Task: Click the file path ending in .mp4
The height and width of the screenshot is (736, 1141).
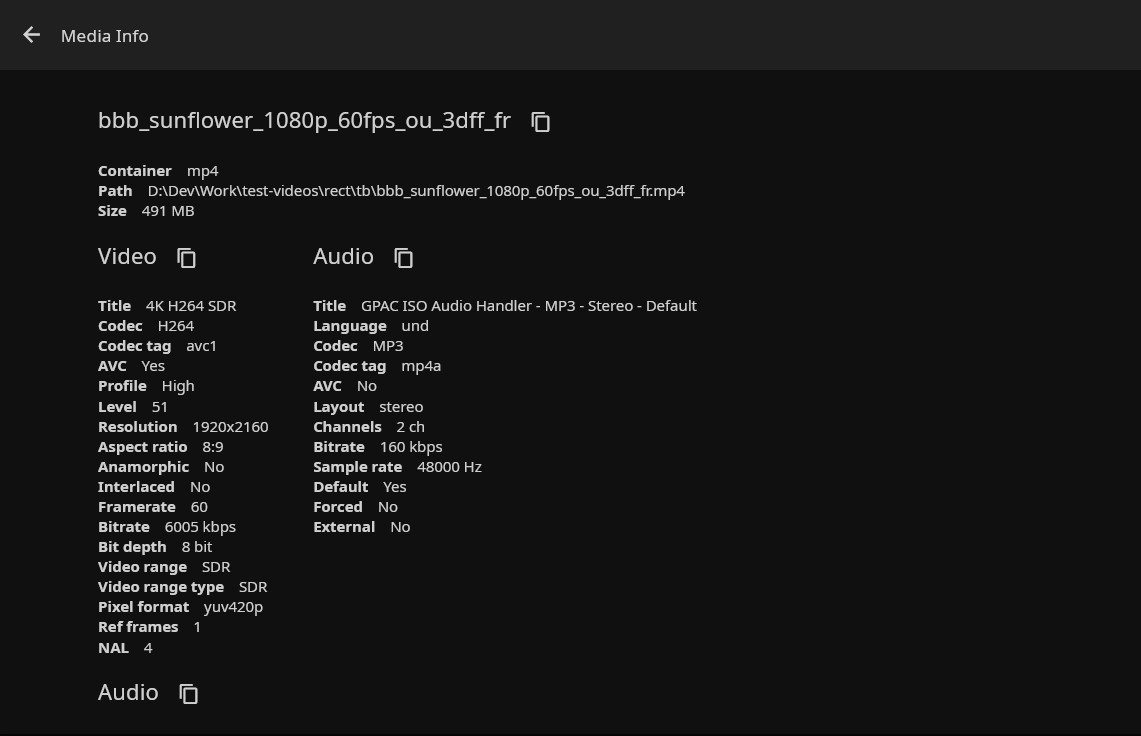Action: point(416,191)
